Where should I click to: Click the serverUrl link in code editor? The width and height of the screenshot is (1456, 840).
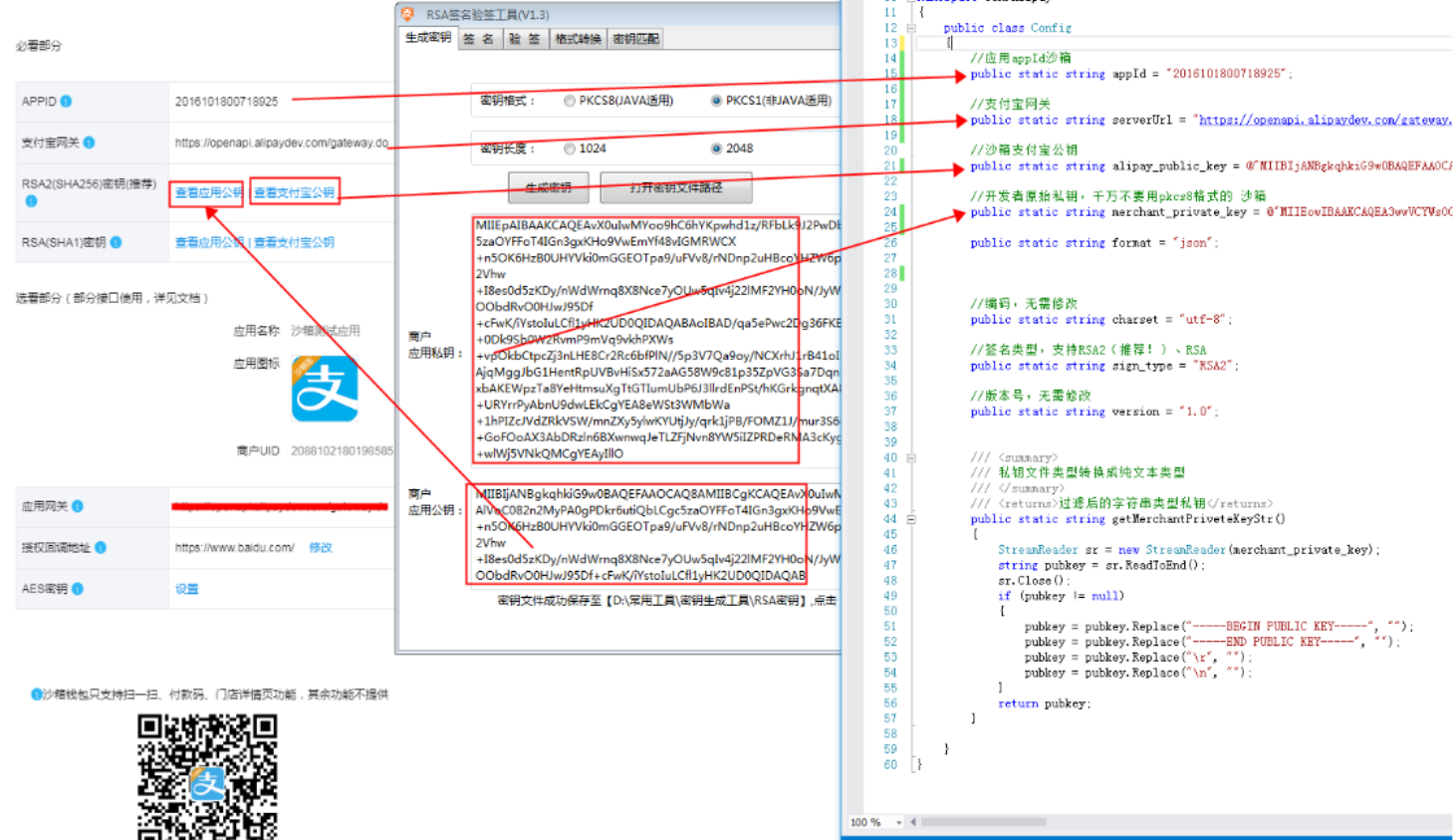1325,120
